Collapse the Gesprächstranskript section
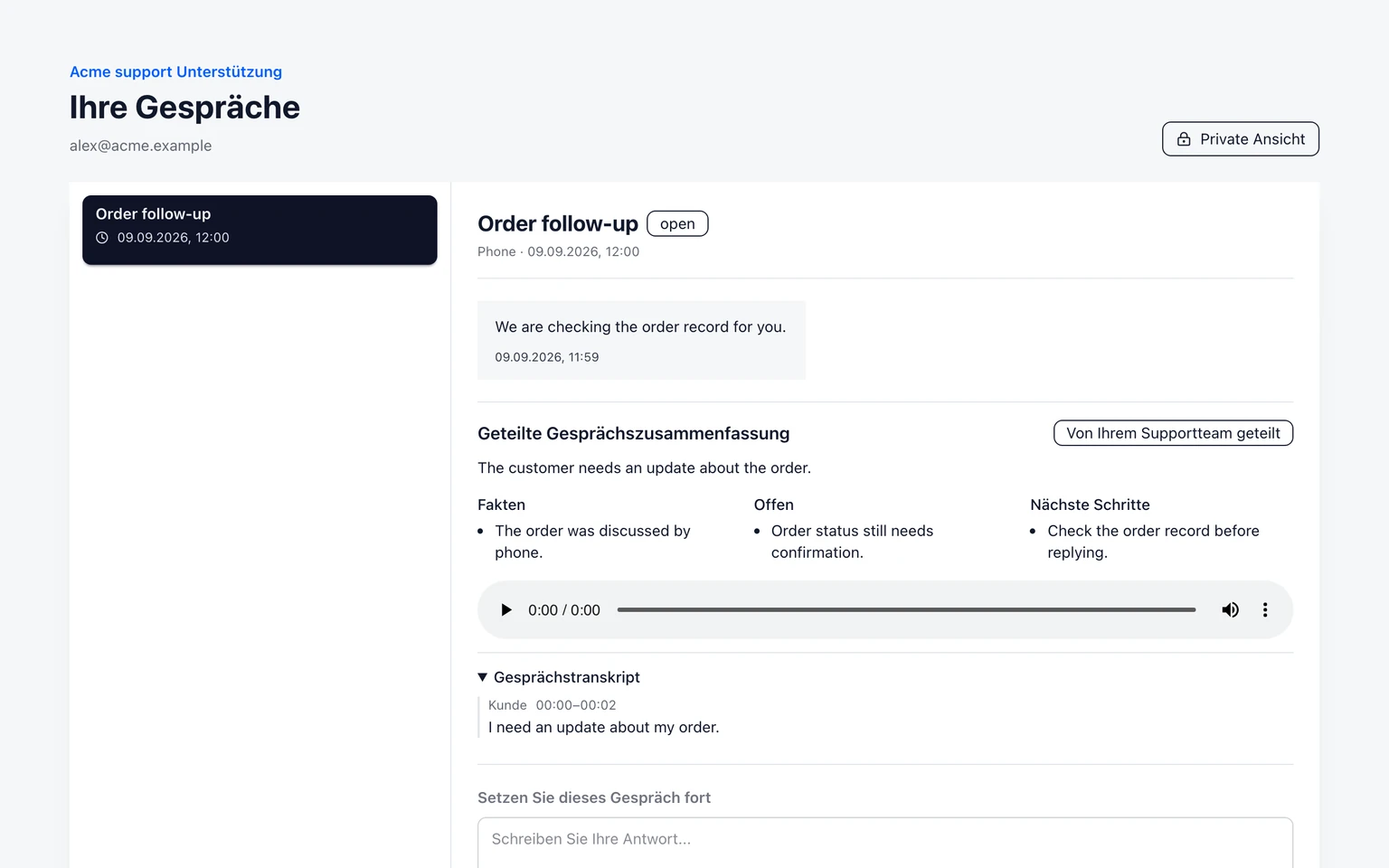This screenshot has width=1389, height=868. [559, 677]
